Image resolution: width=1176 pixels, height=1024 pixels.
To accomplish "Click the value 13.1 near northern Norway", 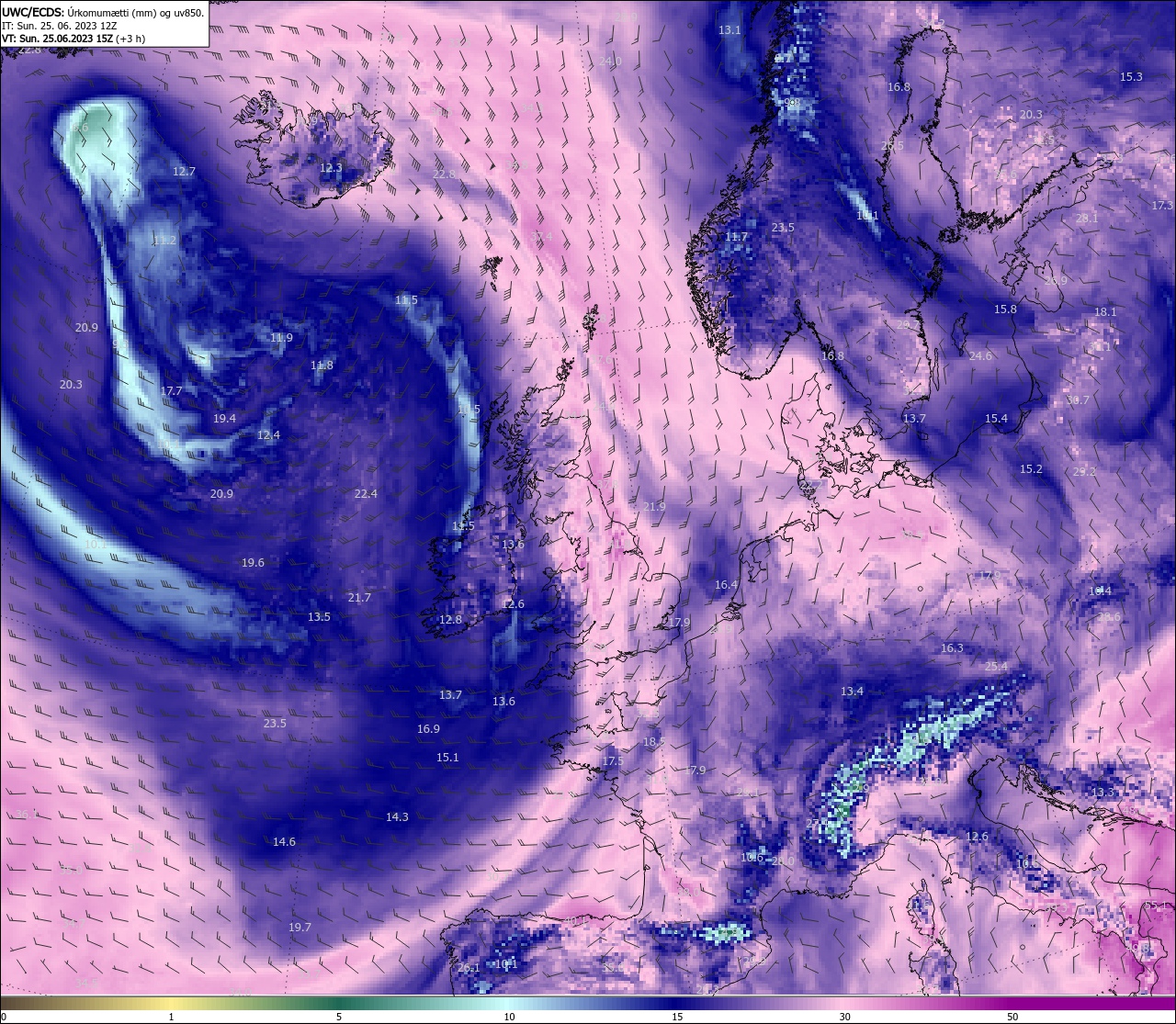I will (x=729, y=30).
